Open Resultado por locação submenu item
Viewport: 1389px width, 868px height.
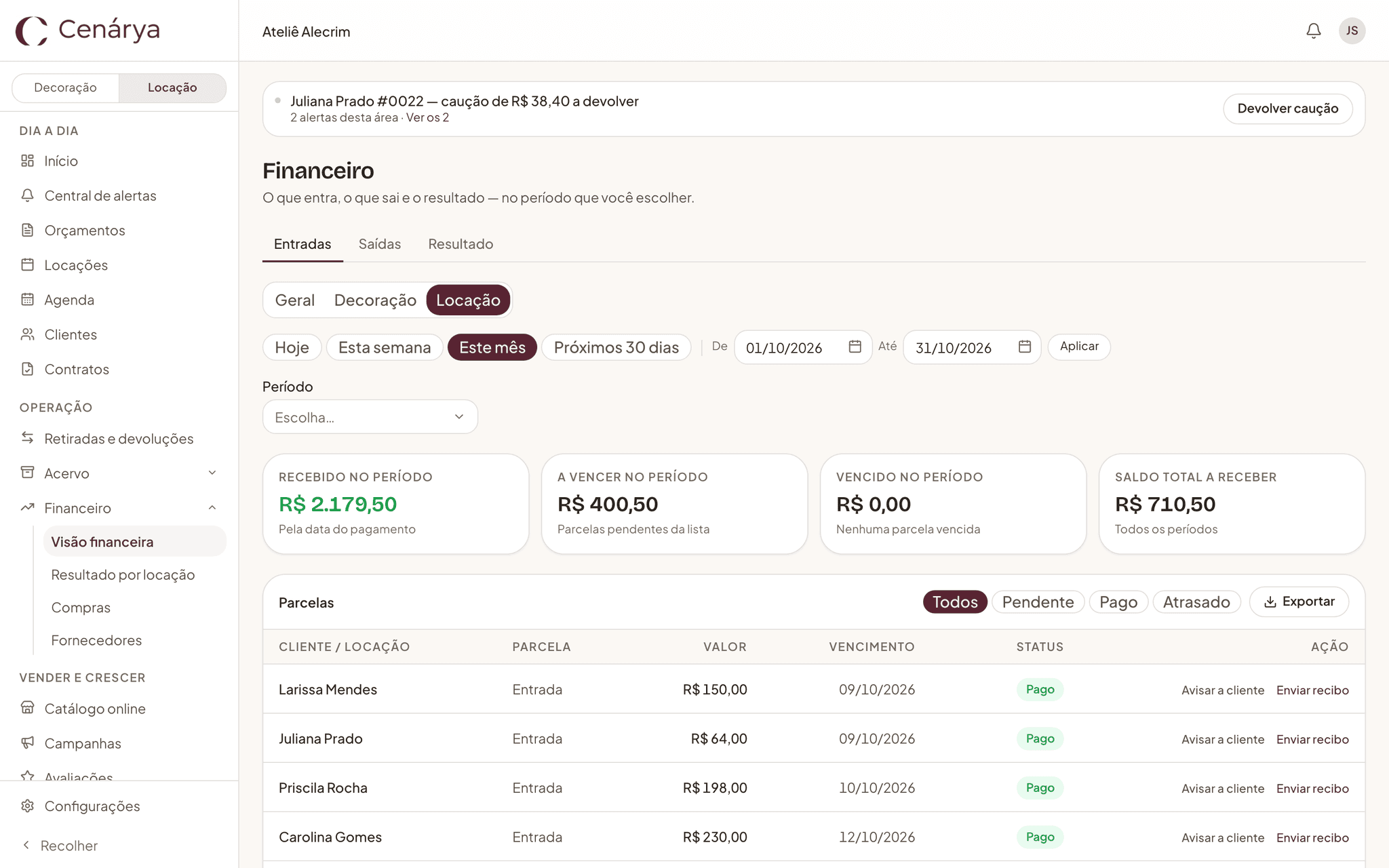123,574
